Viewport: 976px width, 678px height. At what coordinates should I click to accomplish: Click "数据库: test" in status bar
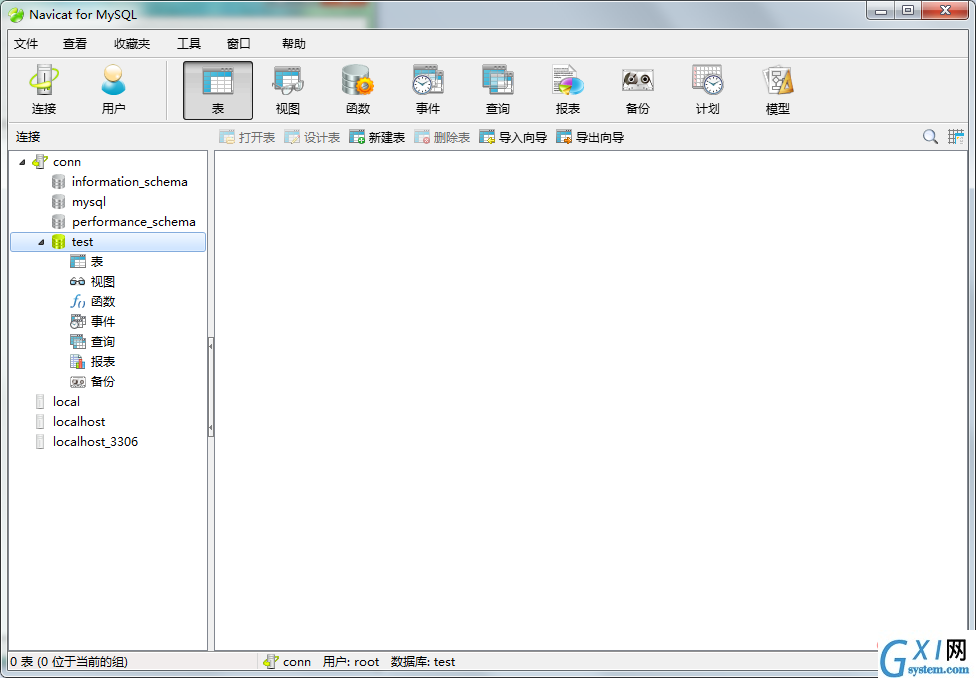click(x=423, y=662)
